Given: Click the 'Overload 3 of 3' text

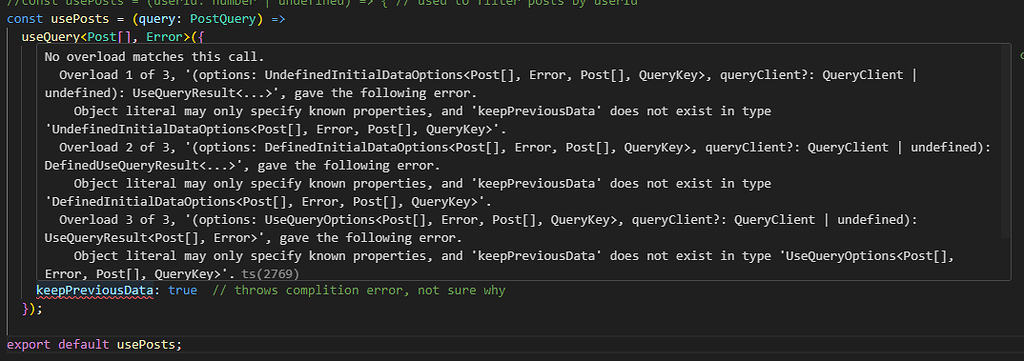Looking at the screenshot, I should pyautogui.click(x=110, y=220).
